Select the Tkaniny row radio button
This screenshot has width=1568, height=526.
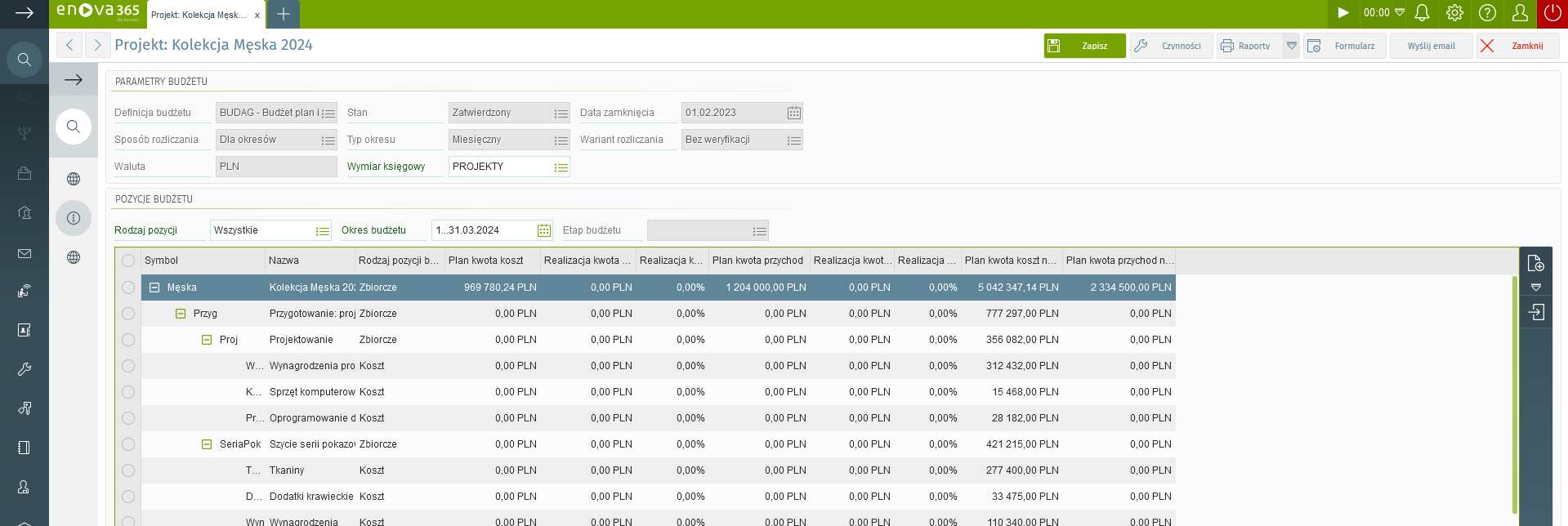pyautogui.click(x=128, y=470)
